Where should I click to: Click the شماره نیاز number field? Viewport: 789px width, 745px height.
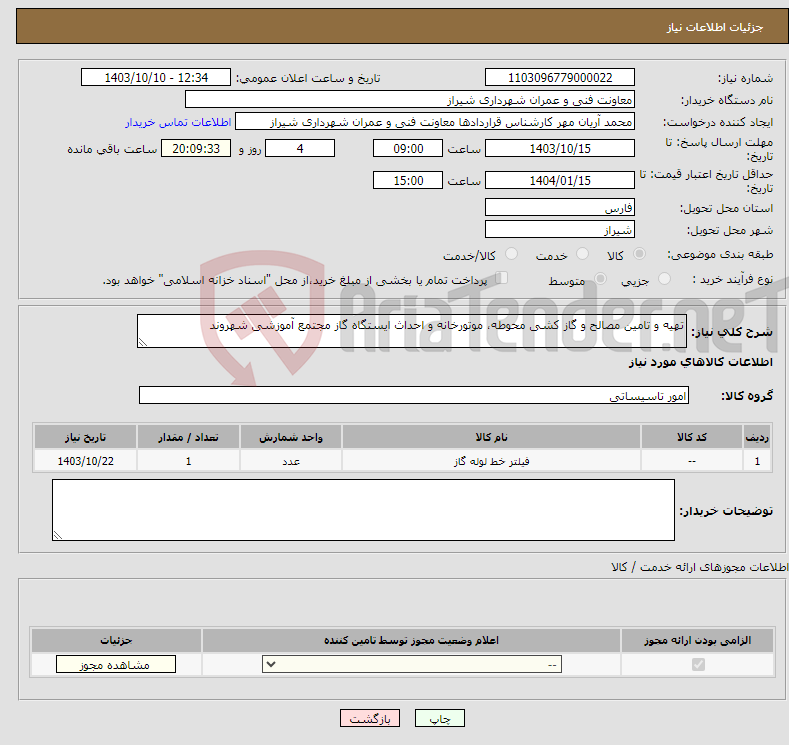560,77
